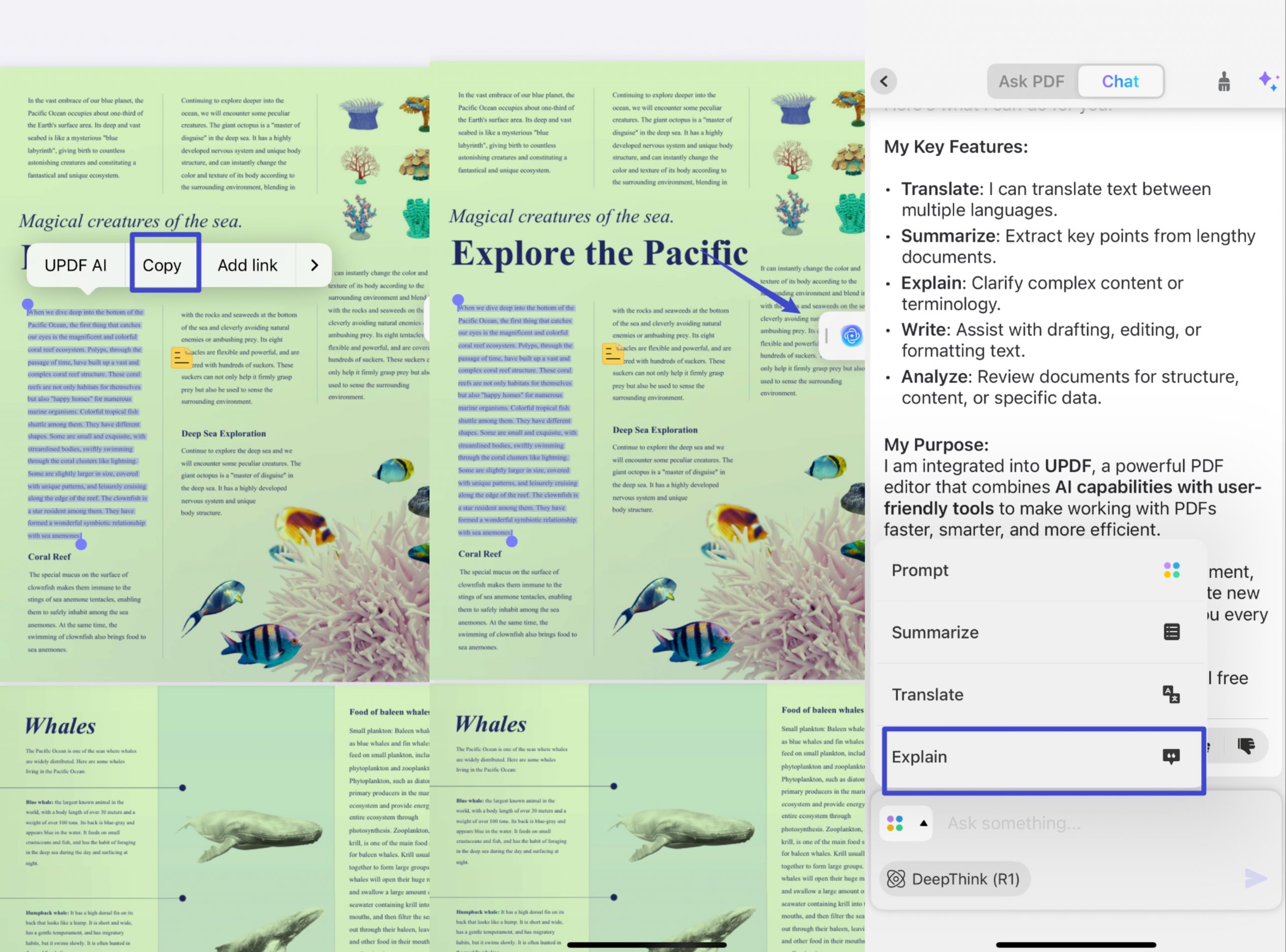Tap UPDF AI in the selection popup

tap(75, 265)
